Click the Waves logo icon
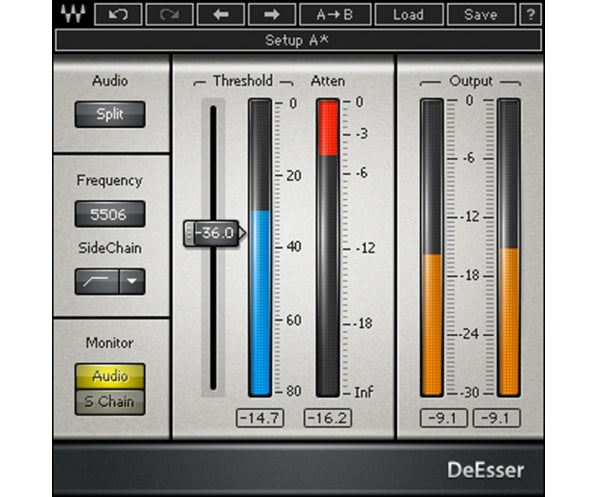 pyautogui.click(x=73, y=14)
